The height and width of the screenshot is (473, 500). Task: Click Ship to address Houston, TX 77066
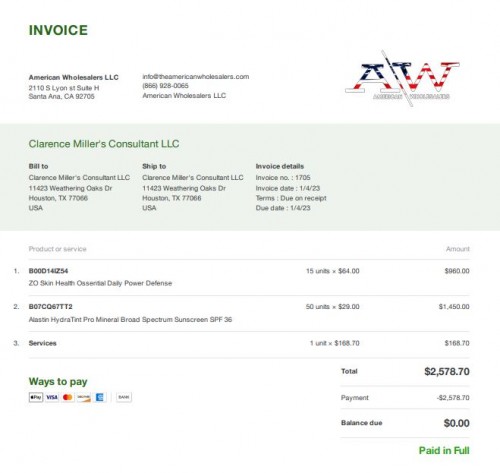pos(172,198)
